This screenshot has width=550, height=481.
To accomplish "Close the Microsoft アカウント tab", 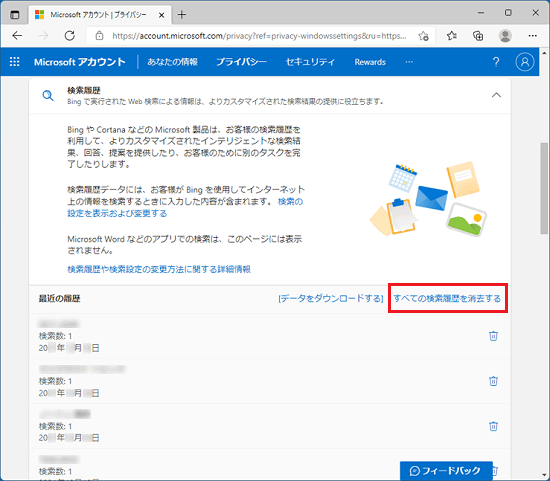I will (x=161, y=15).
